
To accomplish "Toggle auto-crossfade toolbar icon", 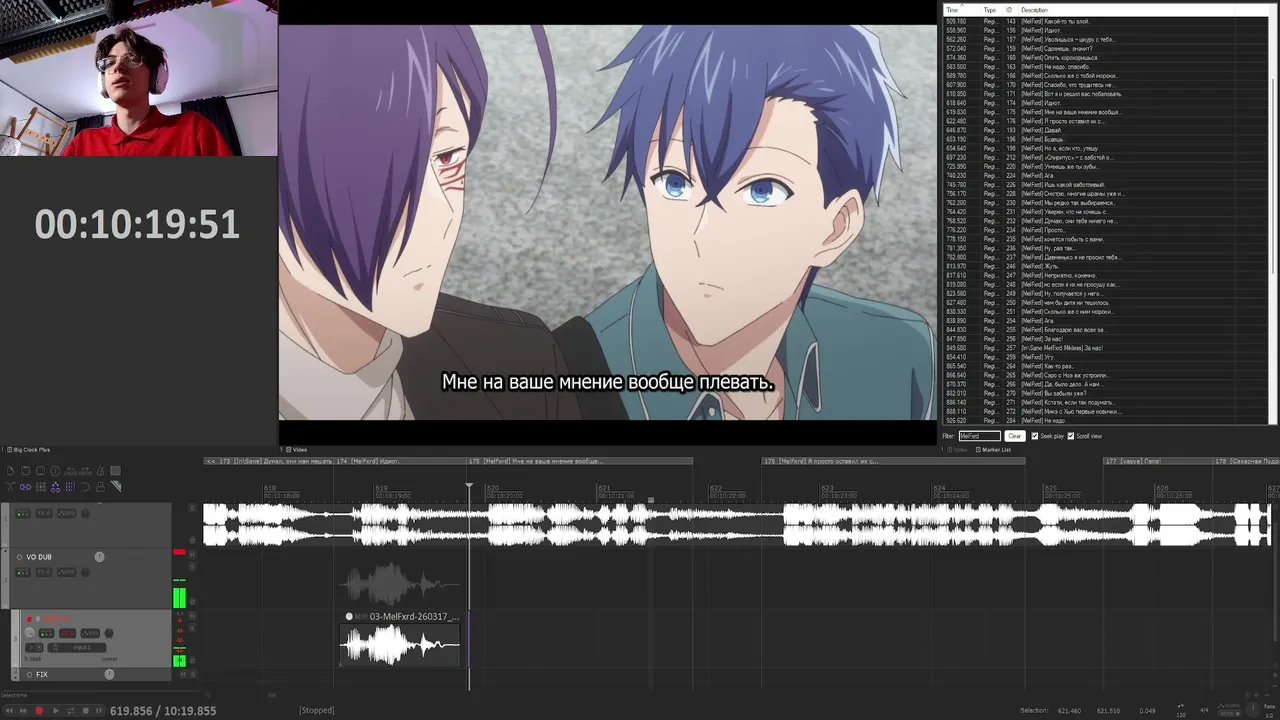I will coord(10,487).
